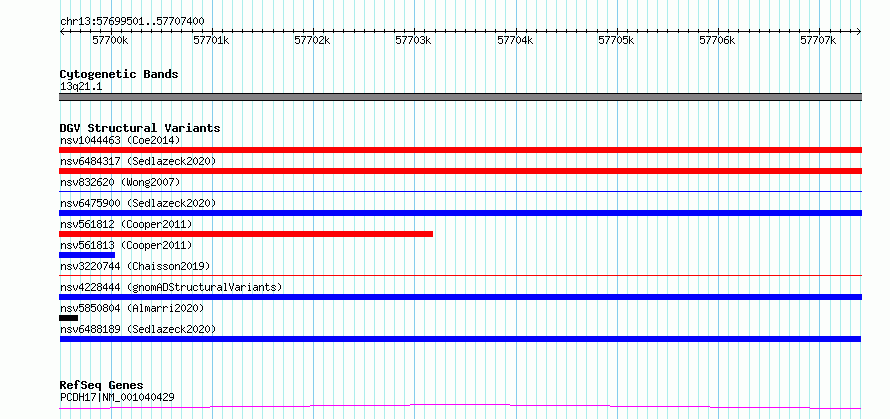The image size is (890, 419).
Task: Click the blue bar of nsv6475900
Action: coord(460,213)
